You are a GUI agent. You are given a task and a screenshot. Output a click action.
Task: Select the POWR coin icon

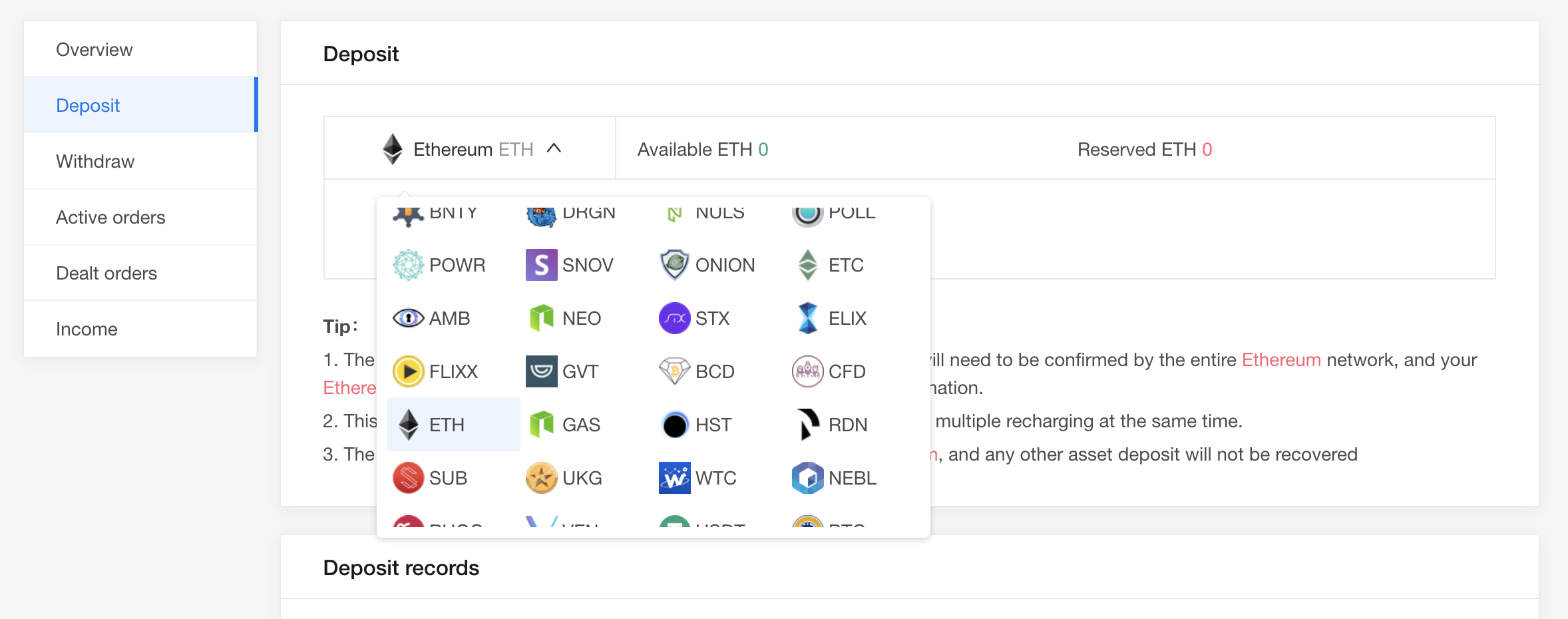[x=408, y=265]
